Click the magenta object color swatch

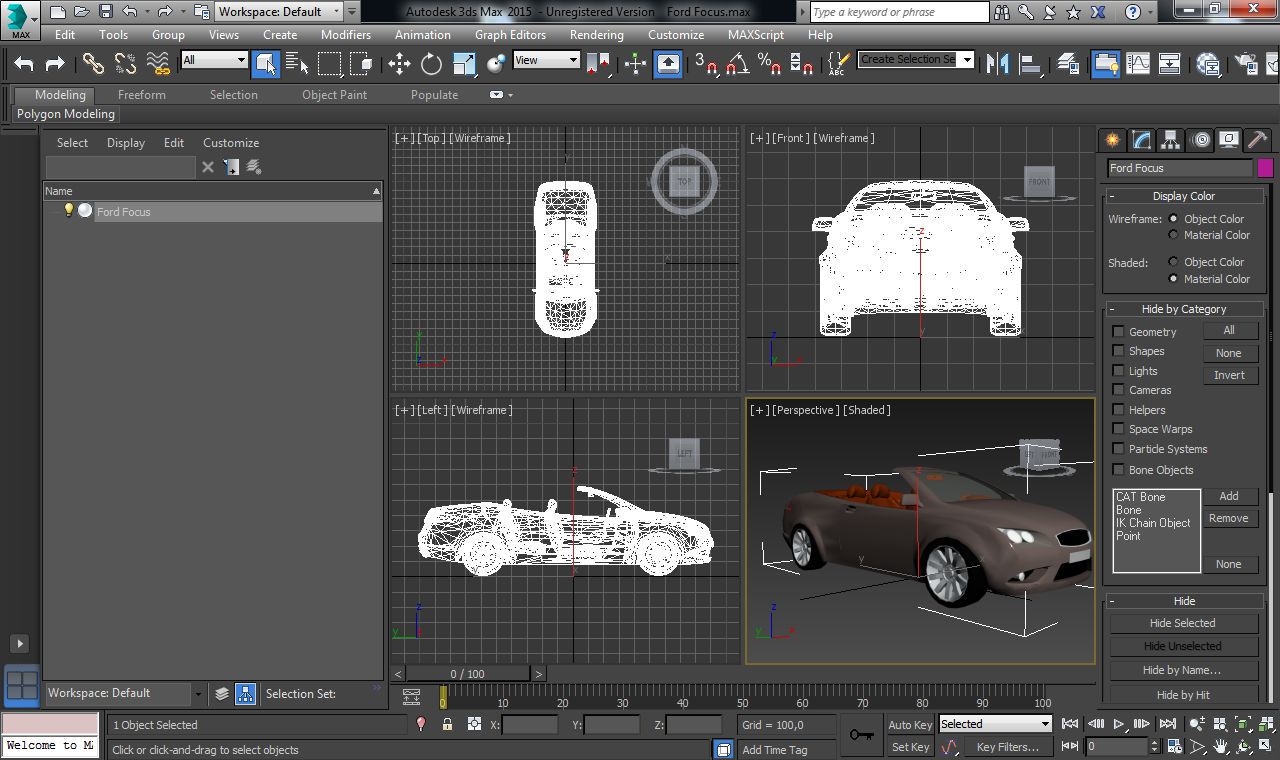point(1265,168)
